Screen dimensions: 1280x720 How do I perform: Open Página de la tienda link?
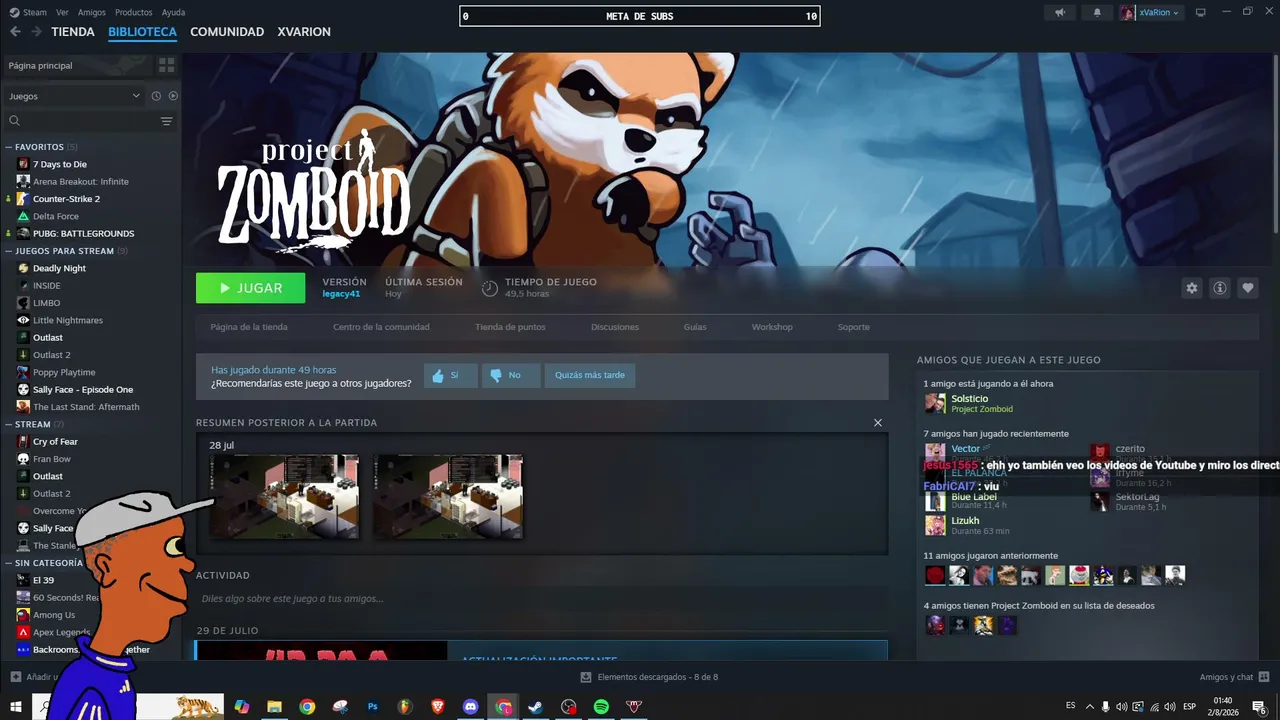(249, 327)
